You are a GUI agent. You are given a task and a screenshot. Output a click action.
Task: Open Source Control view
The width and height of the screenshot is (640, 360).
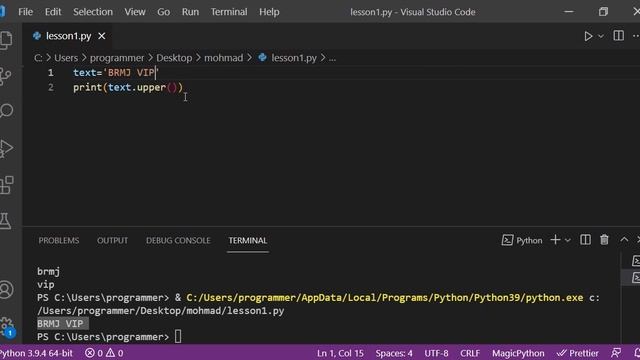click(5, 76)
